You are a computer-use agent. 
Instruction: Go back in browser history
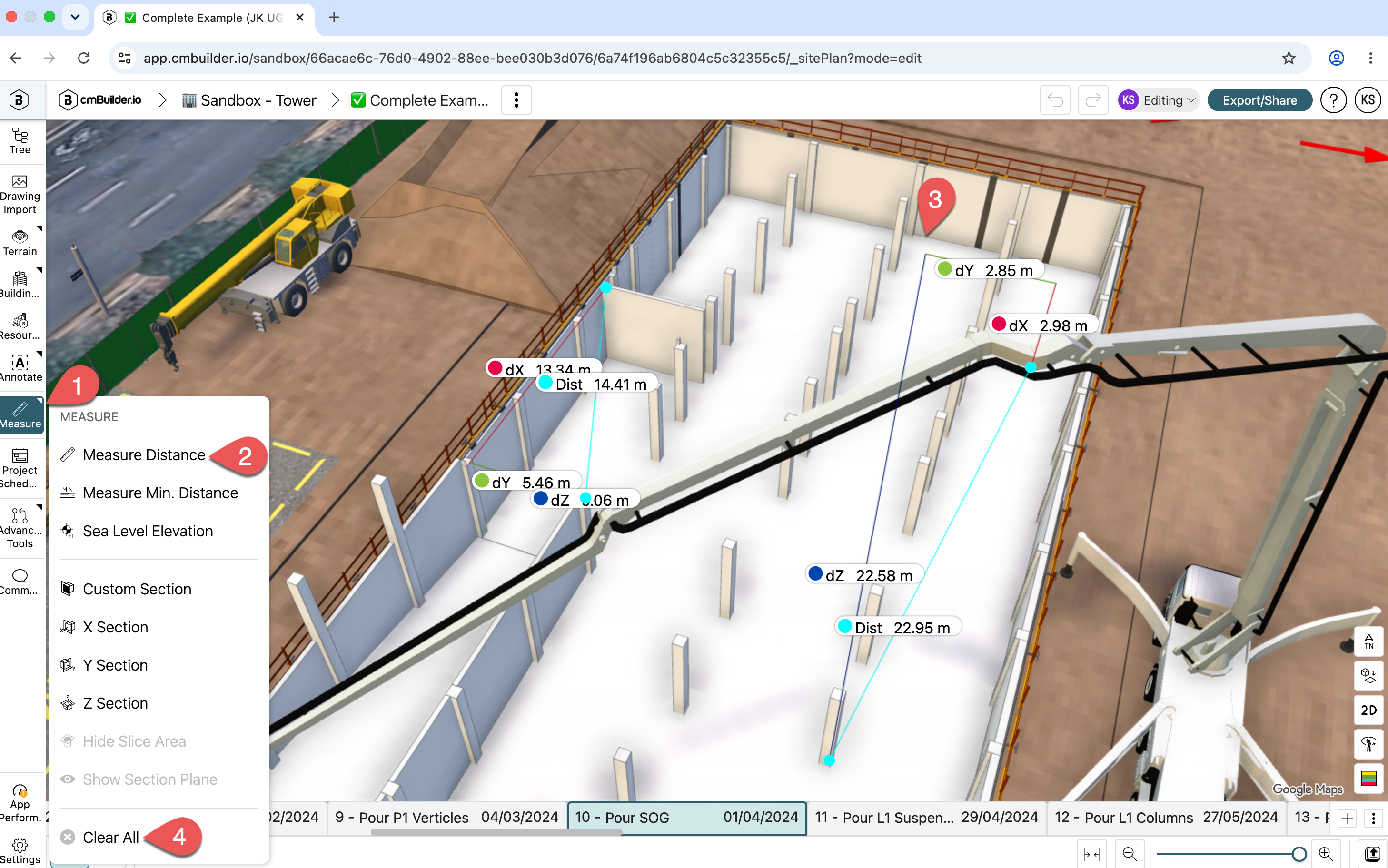16,58
